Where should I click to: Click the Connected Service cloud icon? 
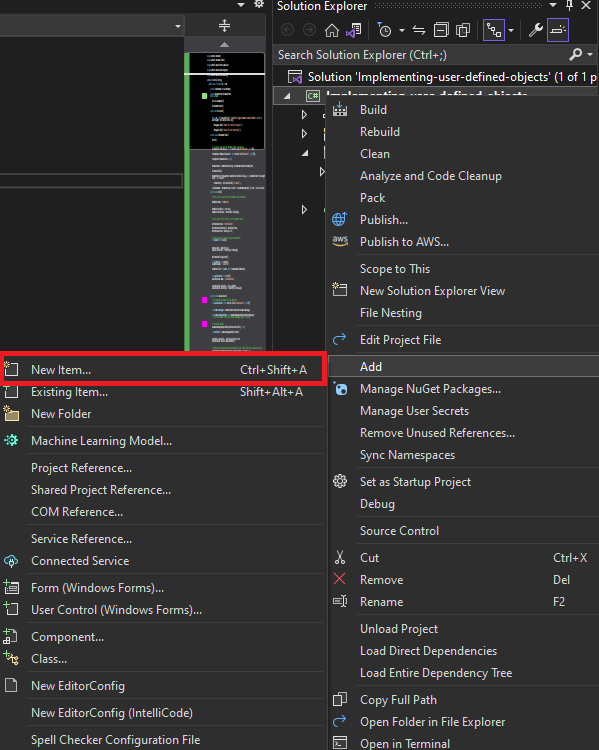11,561
